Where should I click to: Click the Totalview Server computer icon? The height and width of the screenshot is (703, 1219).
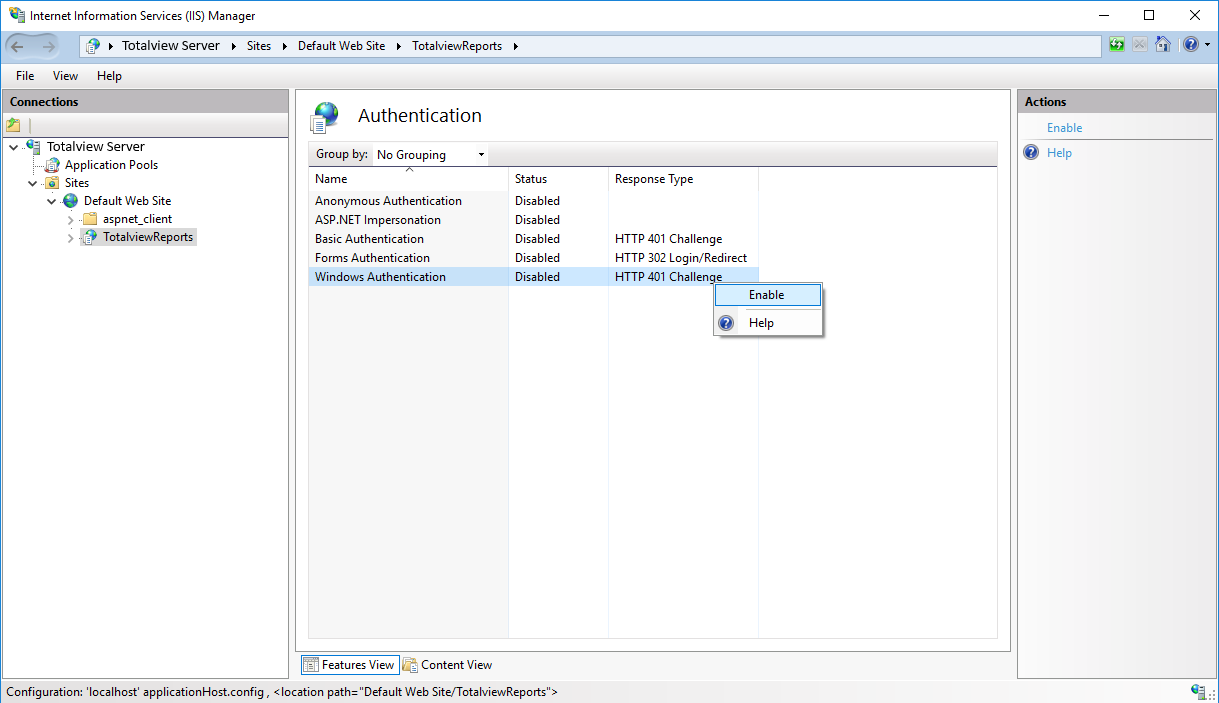[34, 146]
